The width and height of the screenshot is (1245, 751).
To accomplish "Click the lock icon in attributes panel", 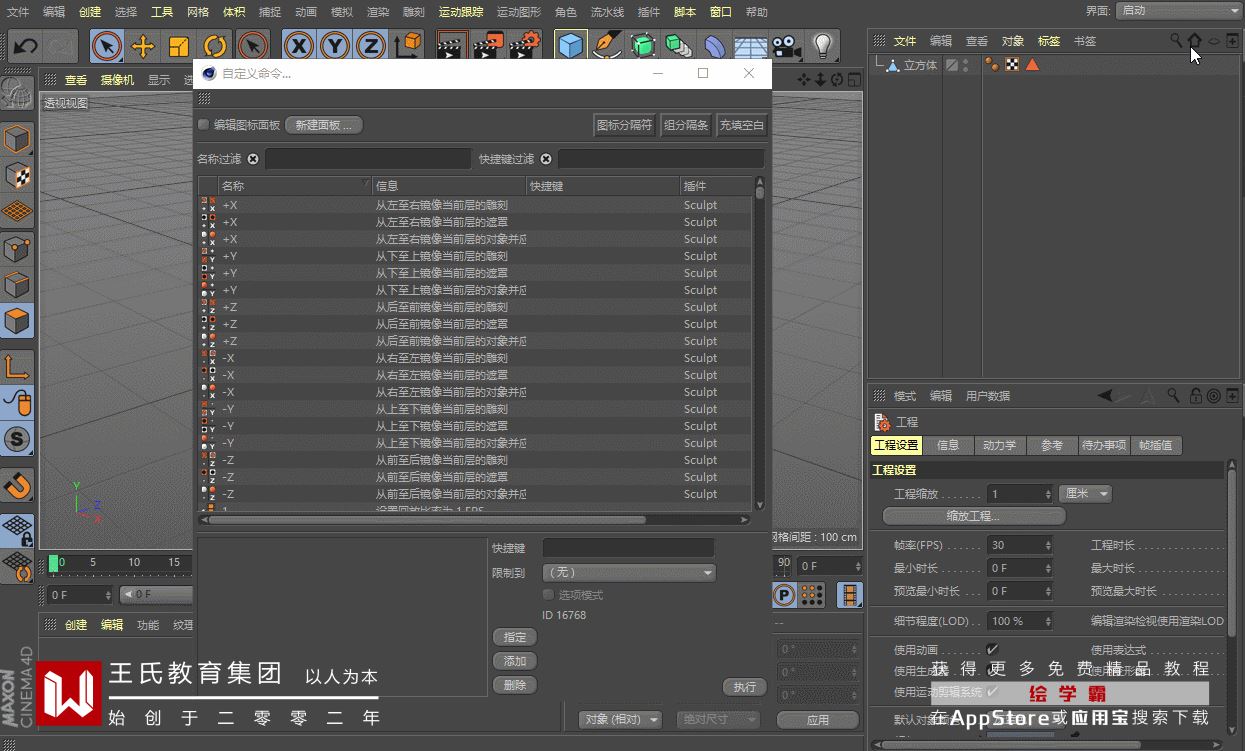I will [x=1195, y=396].
